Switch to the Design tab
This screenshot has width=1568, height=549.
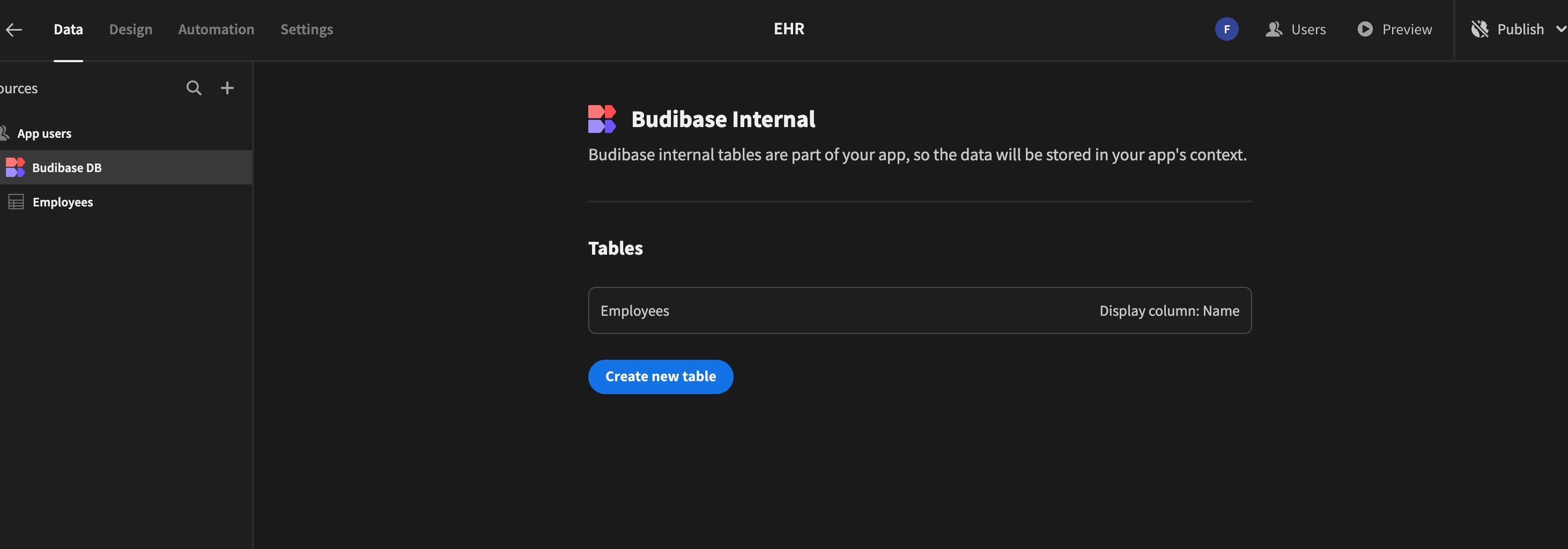pos(130,28)
